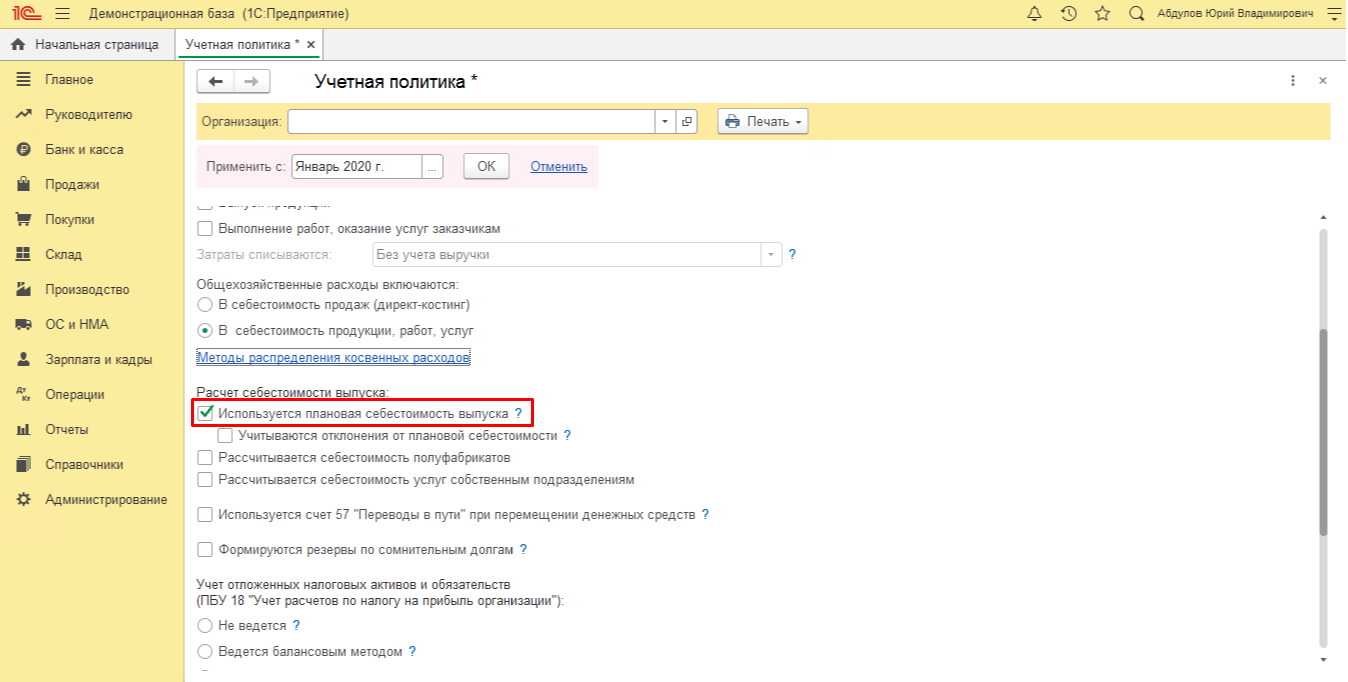
Task: Expand the Организация dropdown list
Action: click(x=666, y=122)
